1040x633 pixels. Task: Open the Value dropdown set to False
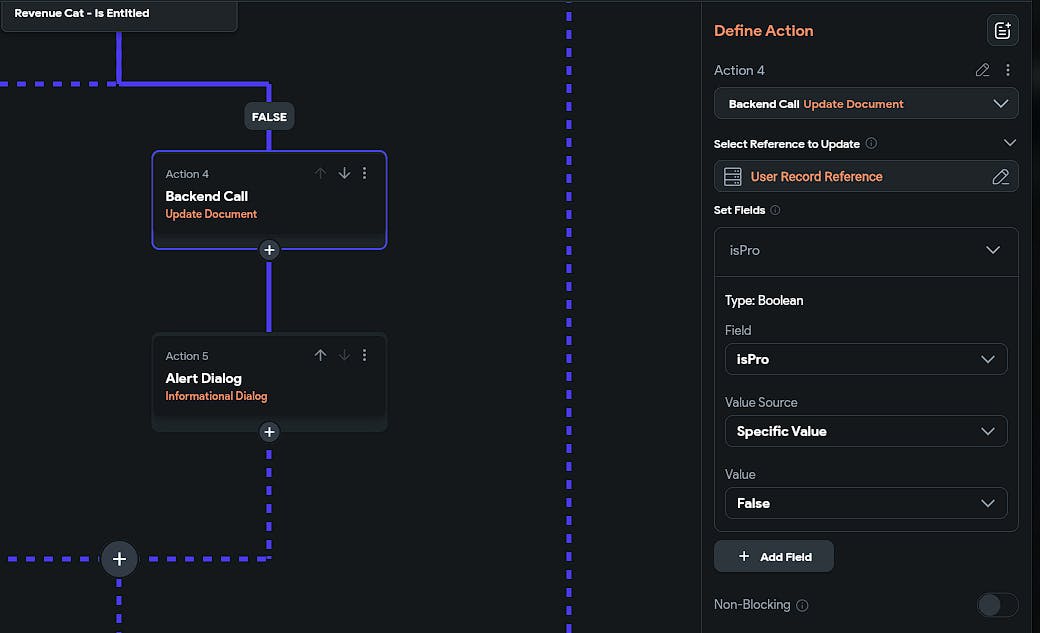(x=866, y=503)
